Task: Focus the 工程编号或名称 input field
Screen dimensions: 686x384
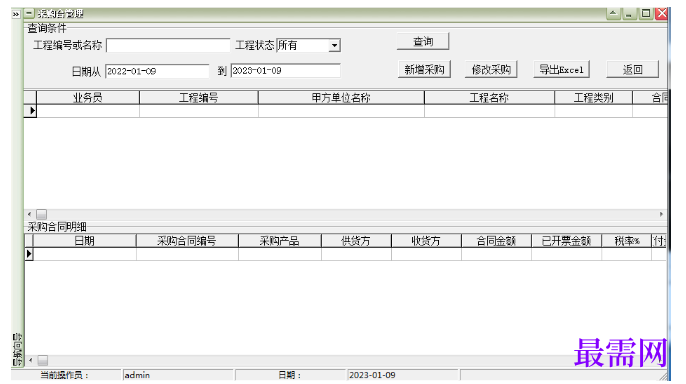Action: (x=168, y=45)
